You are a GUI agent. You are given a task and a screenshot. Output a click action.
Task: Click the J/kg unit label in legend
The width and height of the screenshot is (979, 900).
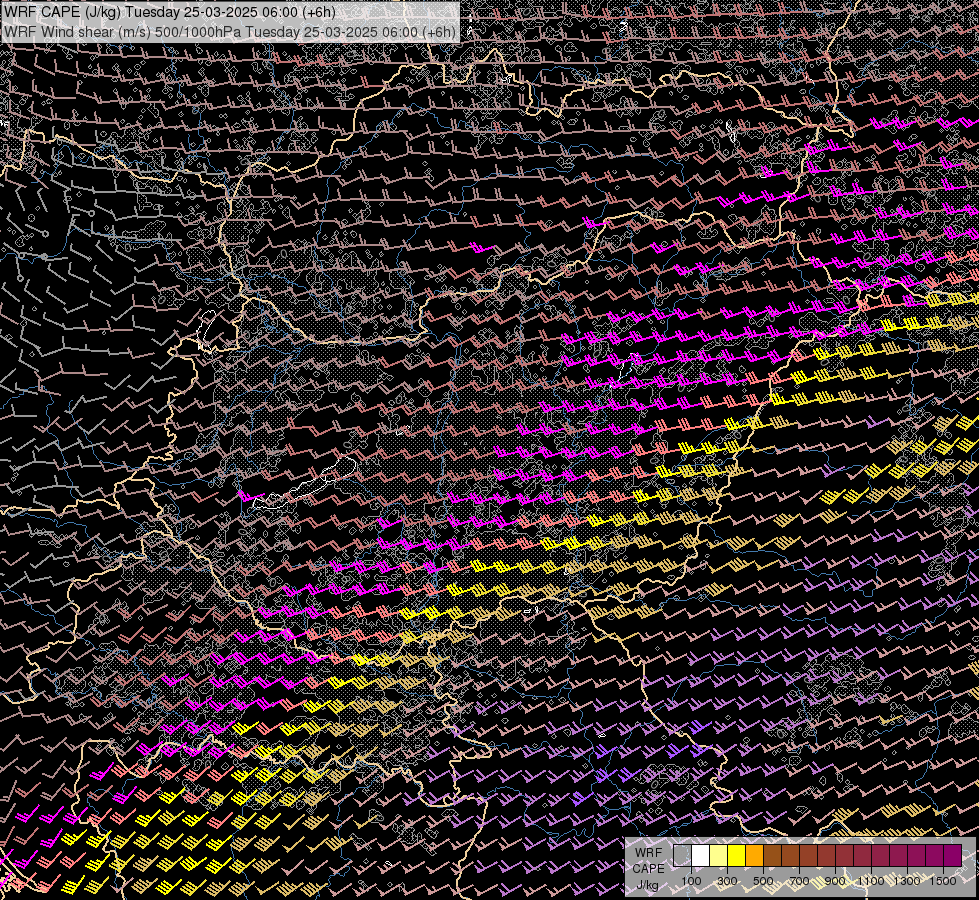click(x=648, y=885)
